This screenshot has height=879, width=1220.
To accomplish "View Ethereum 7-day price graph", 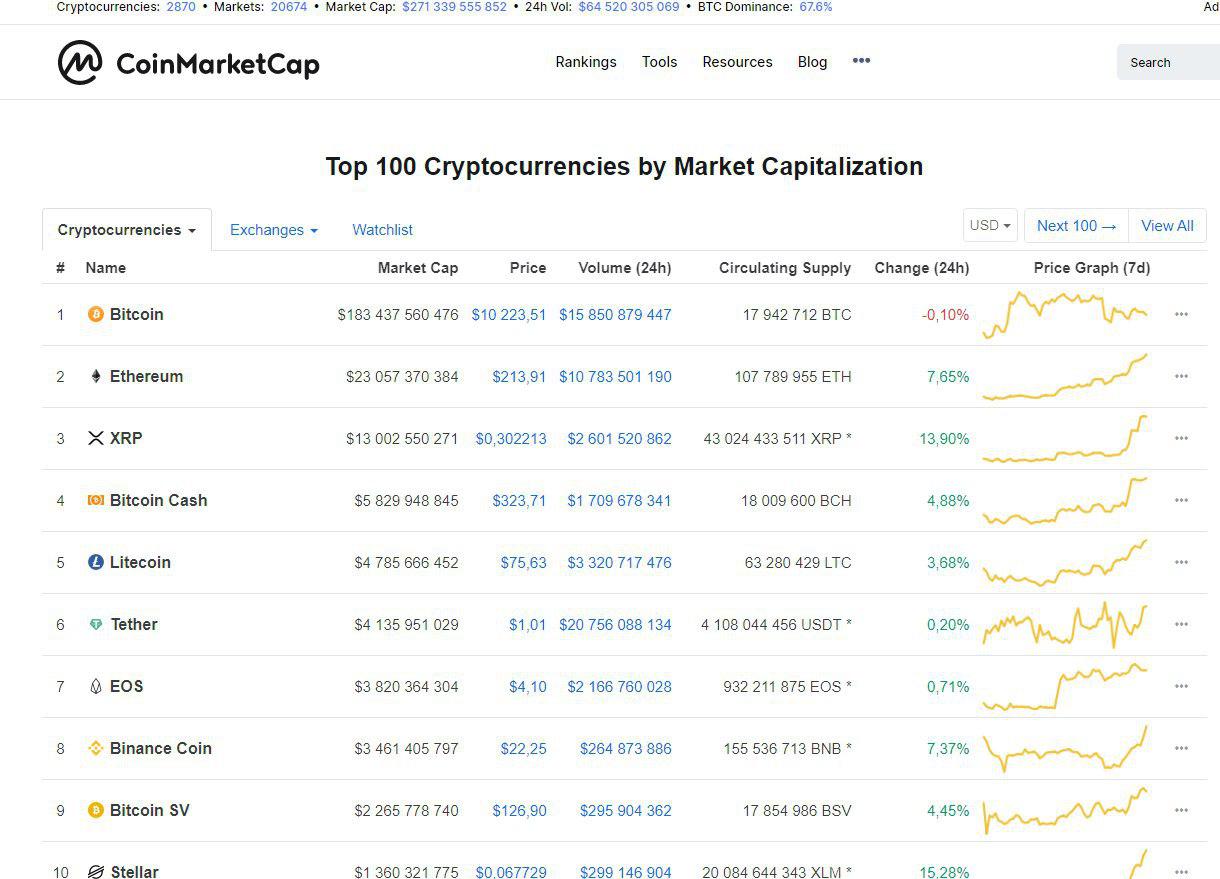I will 1065,378.
